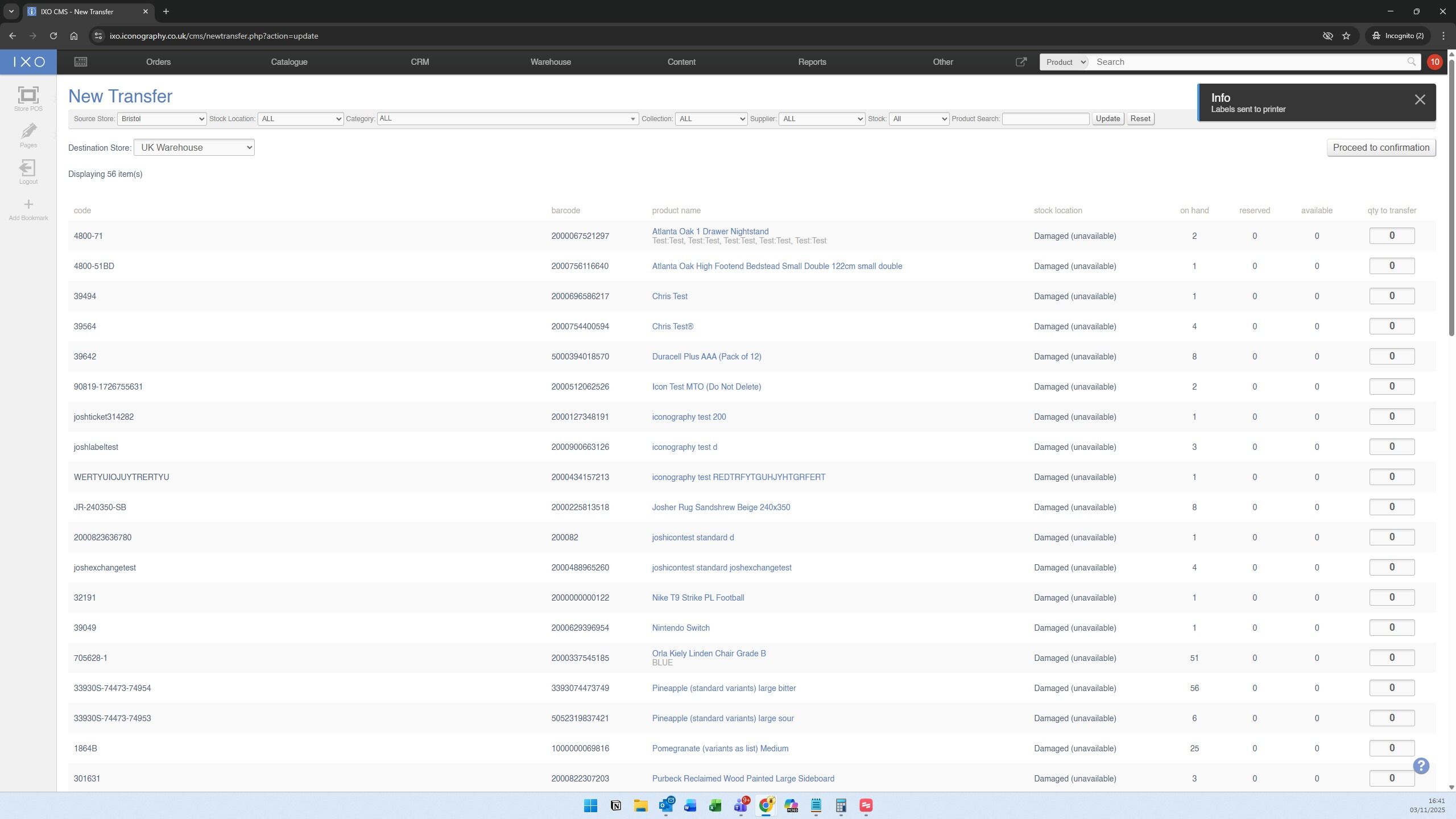This screenshot has width=1456, height=819.
Task: Open the blue help question mark bubble
Action: (1421, 766)
